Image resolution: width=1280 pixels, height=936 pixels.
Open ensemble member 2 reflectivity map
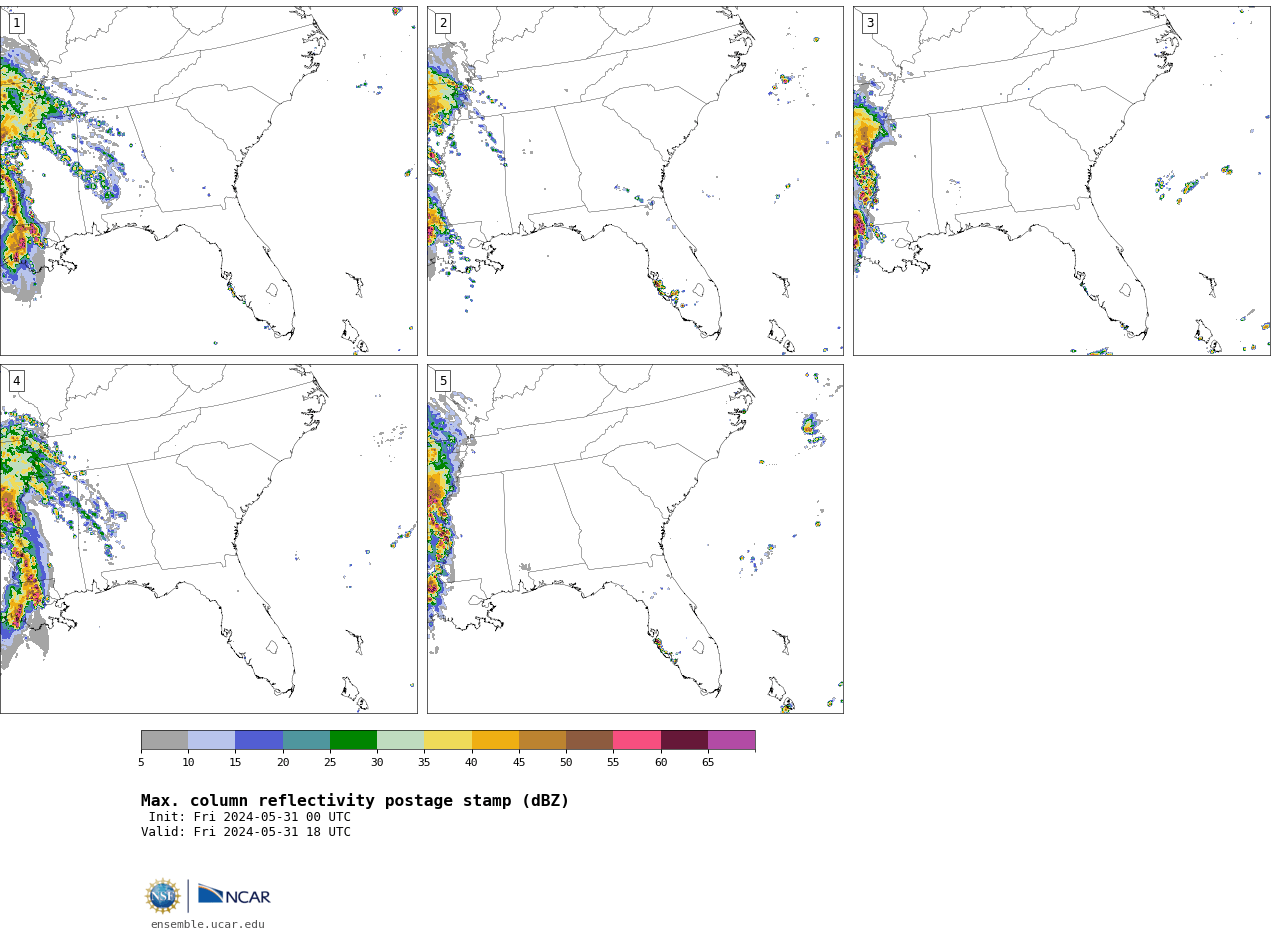(x=635, y=181)
